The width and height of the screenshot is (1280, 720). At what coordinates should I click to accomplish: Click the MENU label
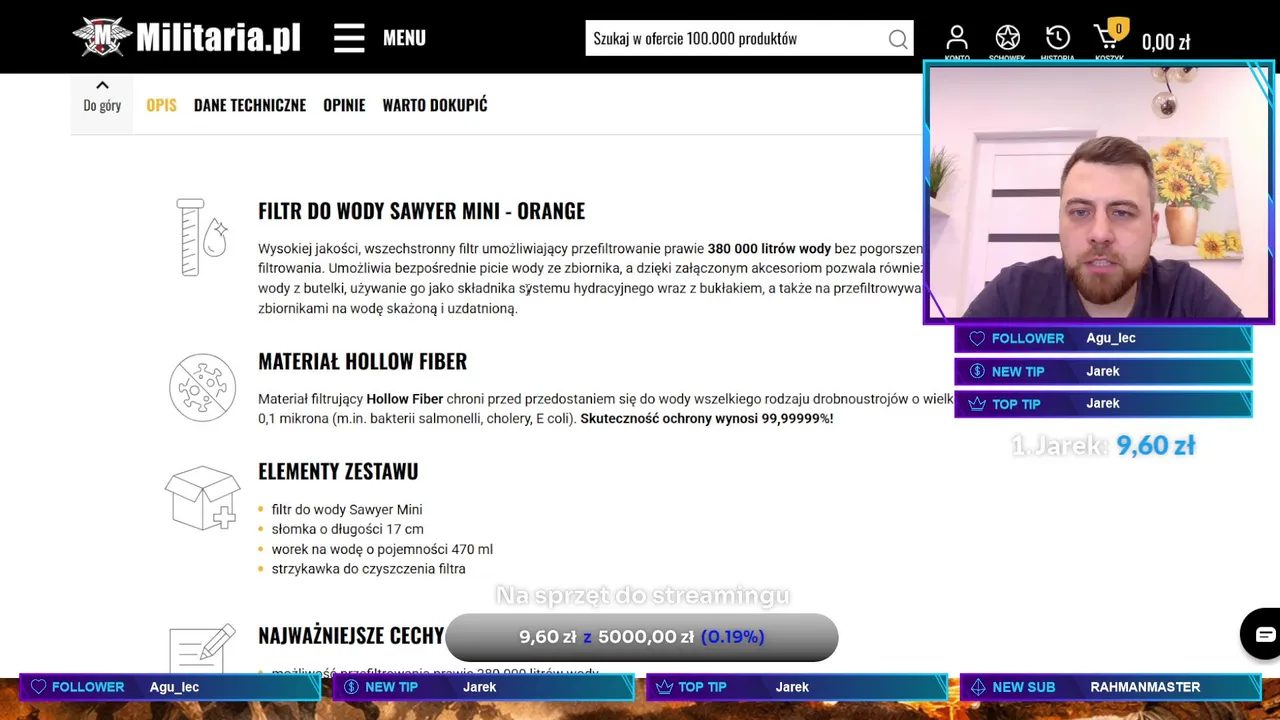(x=404, y=38)
